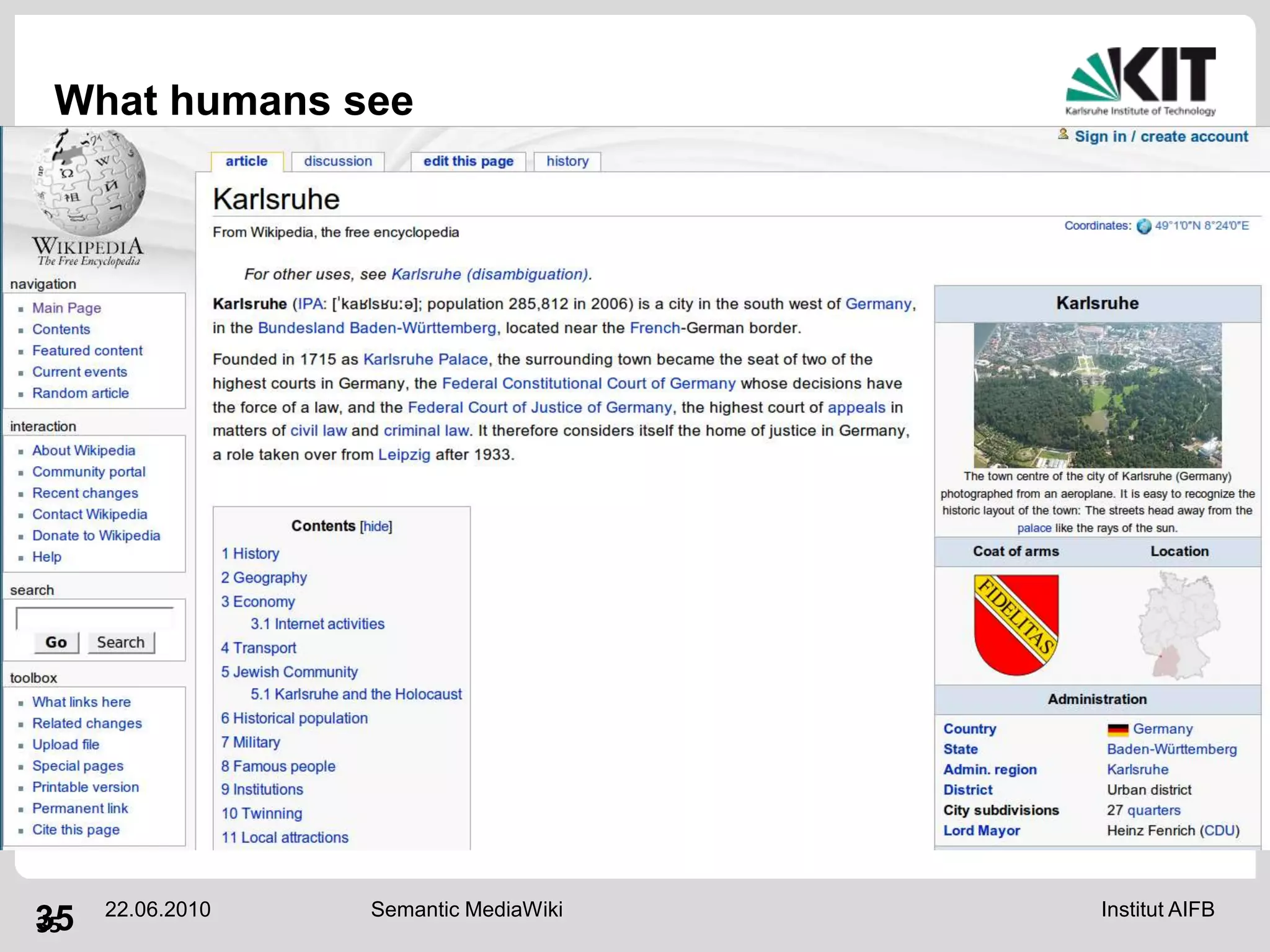Jump to 10 Twinning section
This screenshot has width=1270, height=952.
tap(262, 814)
